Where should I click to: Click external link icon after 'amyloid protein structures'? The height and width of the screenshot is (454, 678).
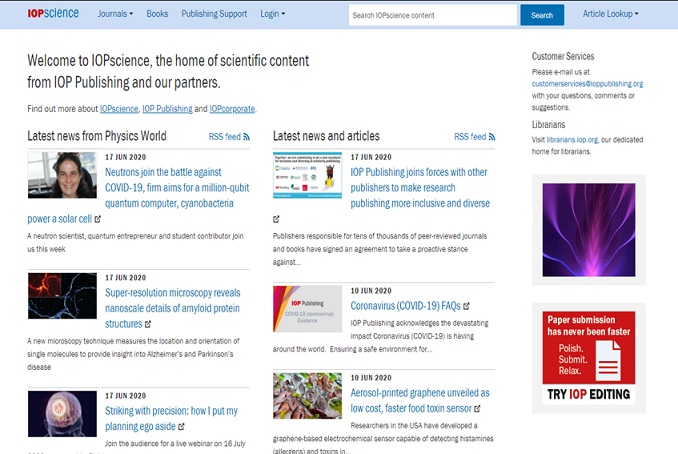(148, 325)
